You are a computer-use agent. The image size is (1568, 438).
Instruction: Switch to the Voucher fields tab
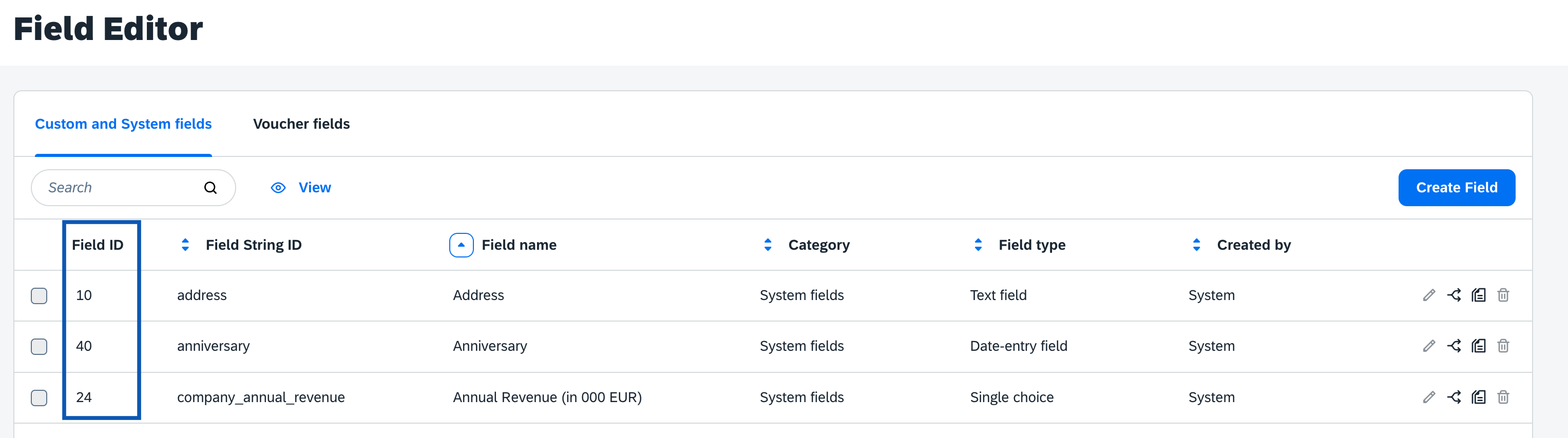pos(301,124)
